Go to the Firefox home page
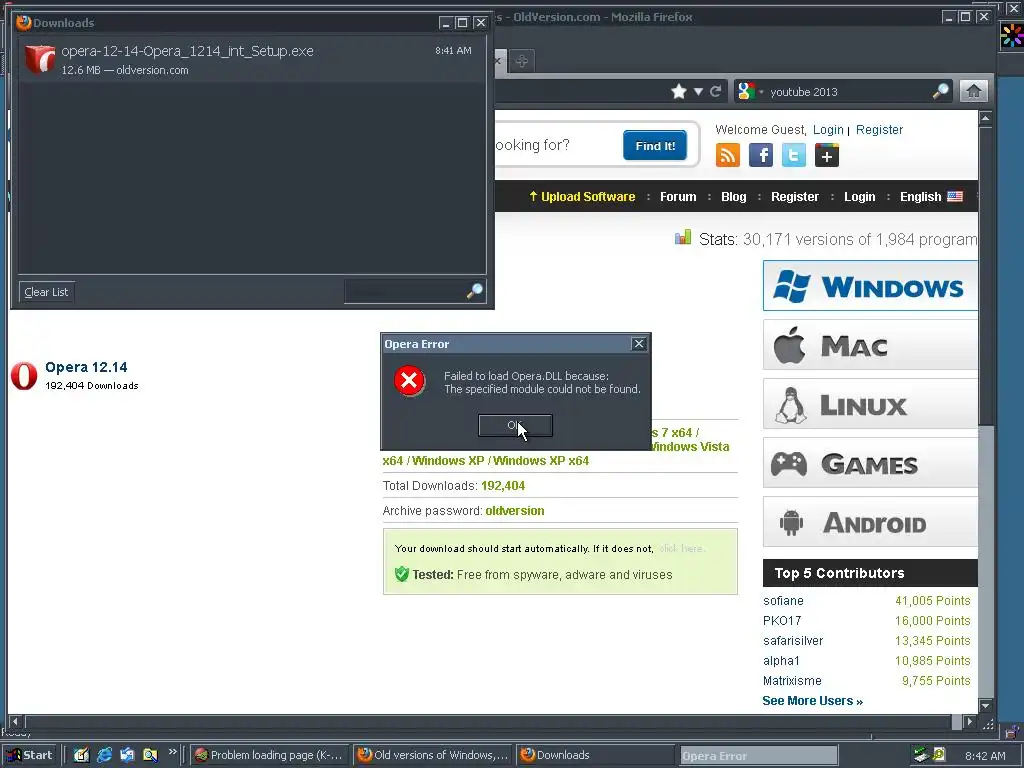 974,91
